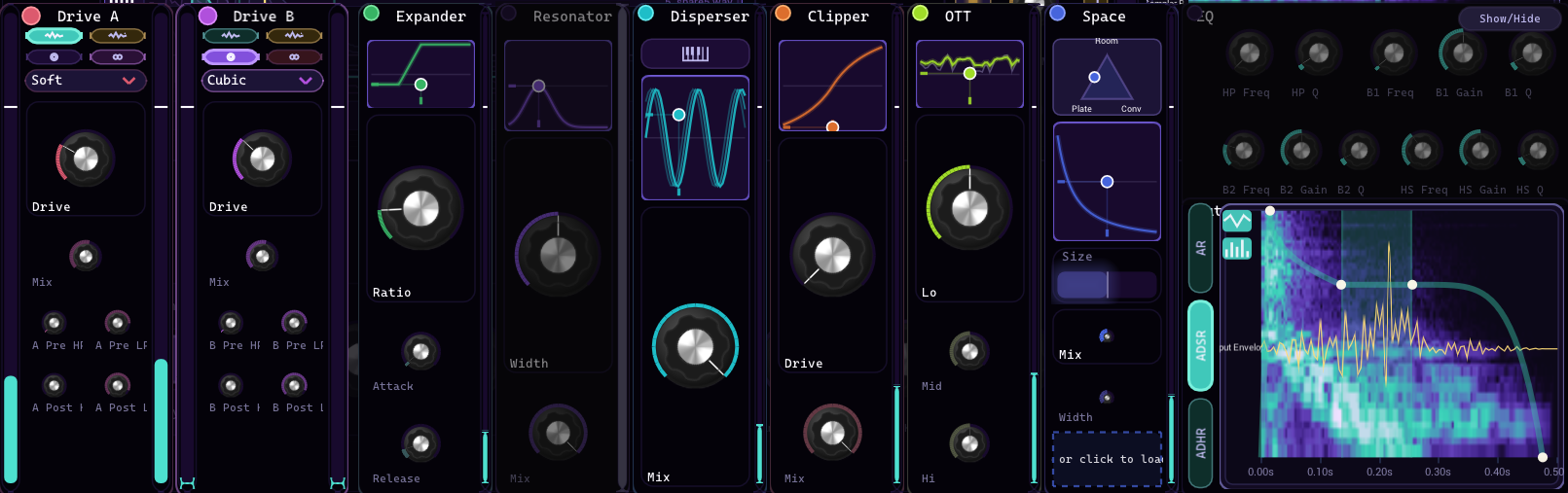Select Drive A yellow waveform mode icon
1568x493 pixels.
(x=118, y=36)
